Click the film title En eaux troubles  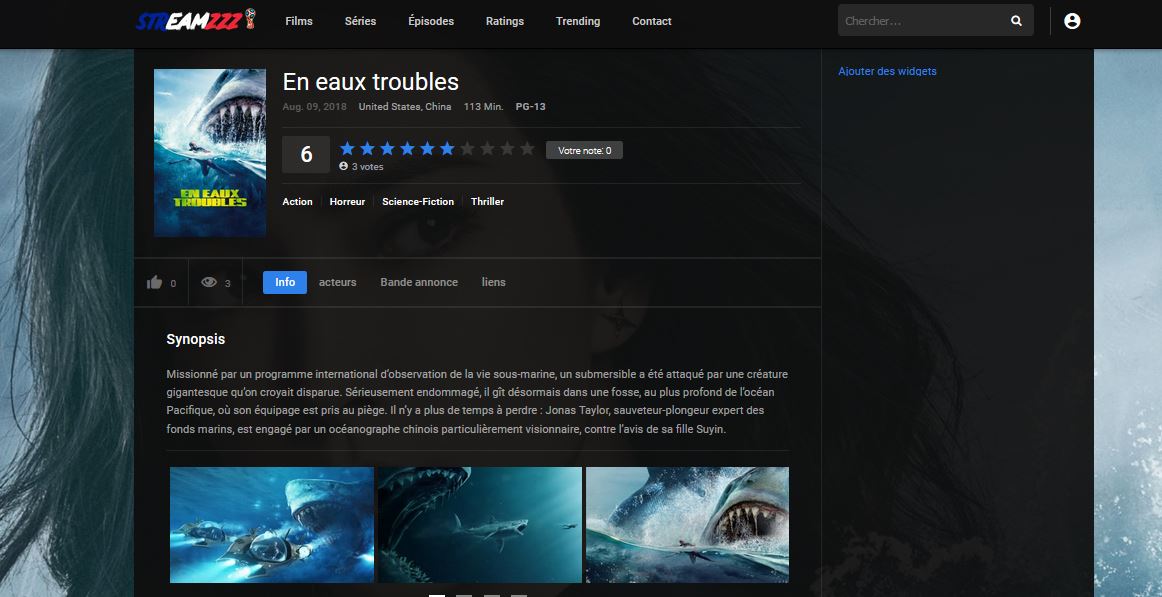[371, 81]
